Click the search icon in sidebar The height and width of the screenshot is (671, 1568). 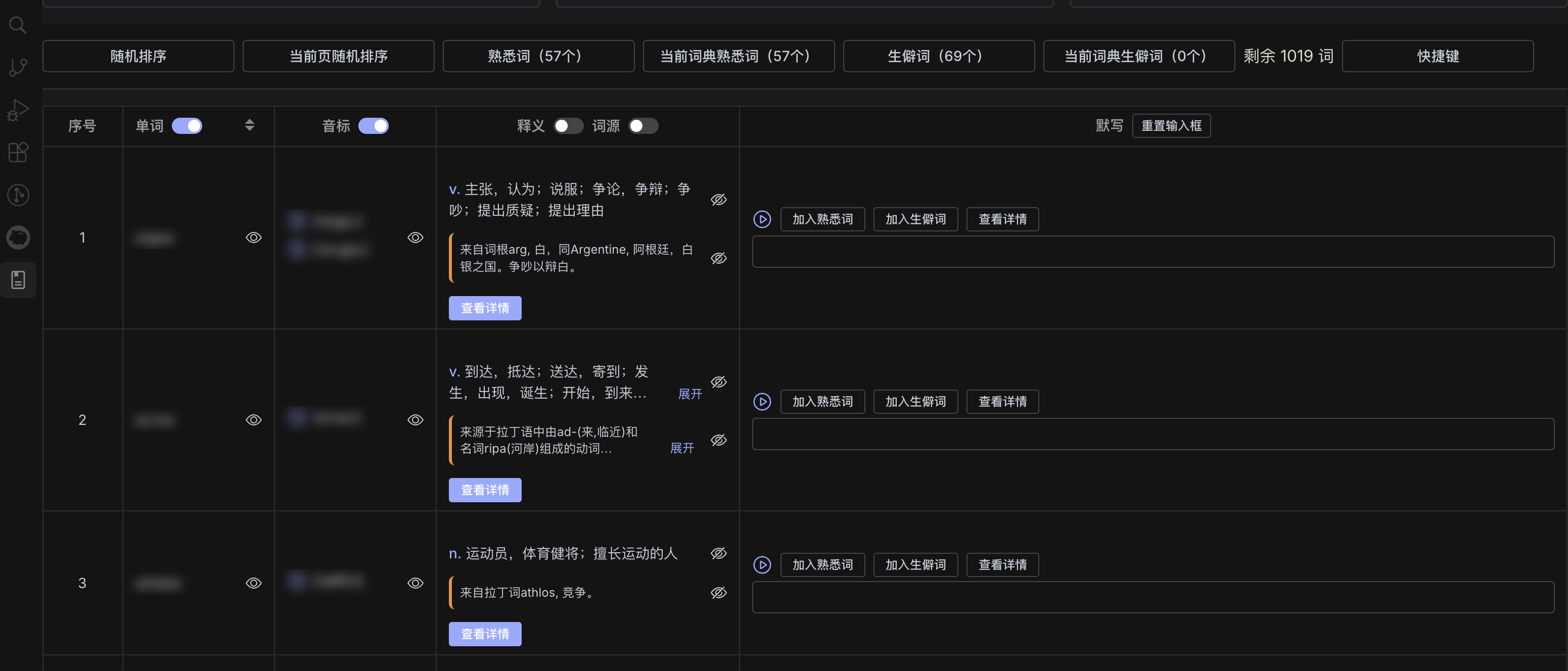18,25
